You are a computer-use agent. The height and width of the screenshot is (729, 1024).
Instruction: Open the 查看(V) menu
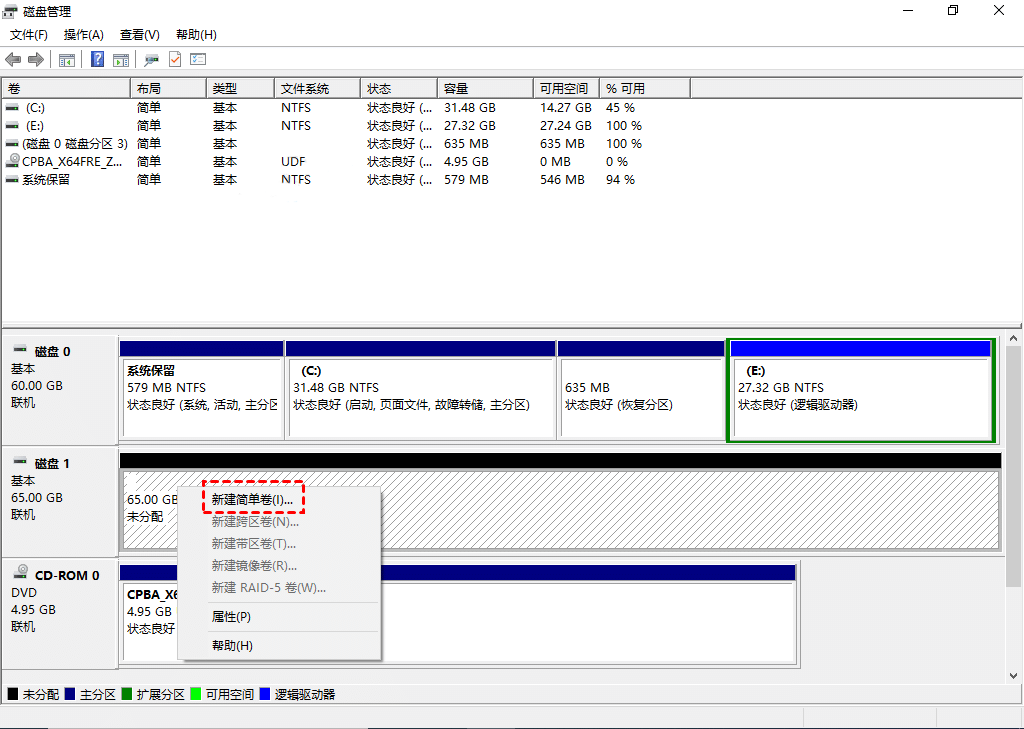138,34
